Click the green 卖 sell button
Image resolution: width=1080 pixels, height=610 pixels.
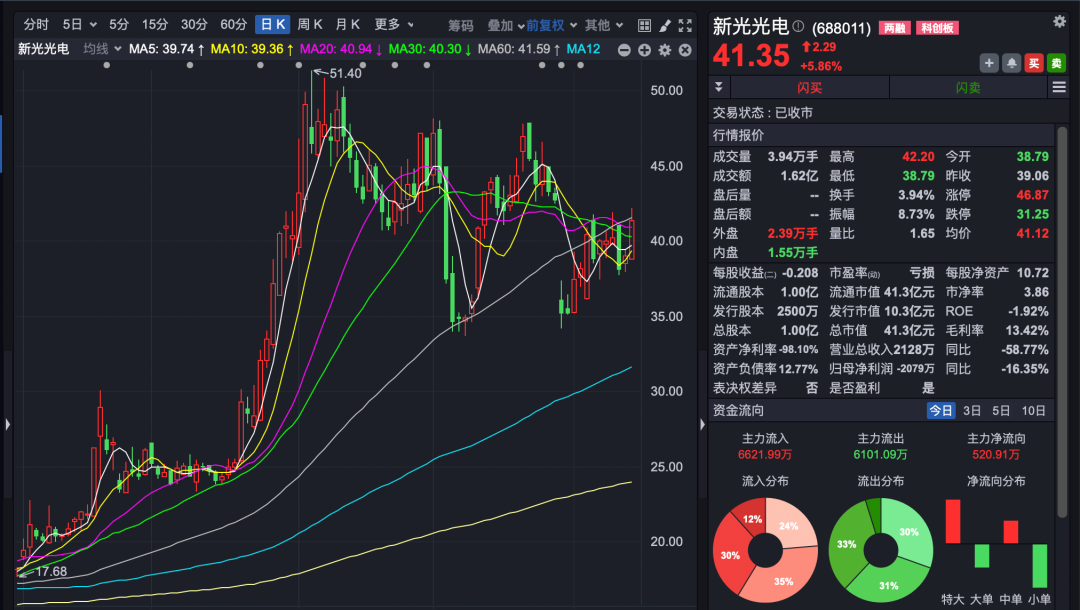(1056, 63)
